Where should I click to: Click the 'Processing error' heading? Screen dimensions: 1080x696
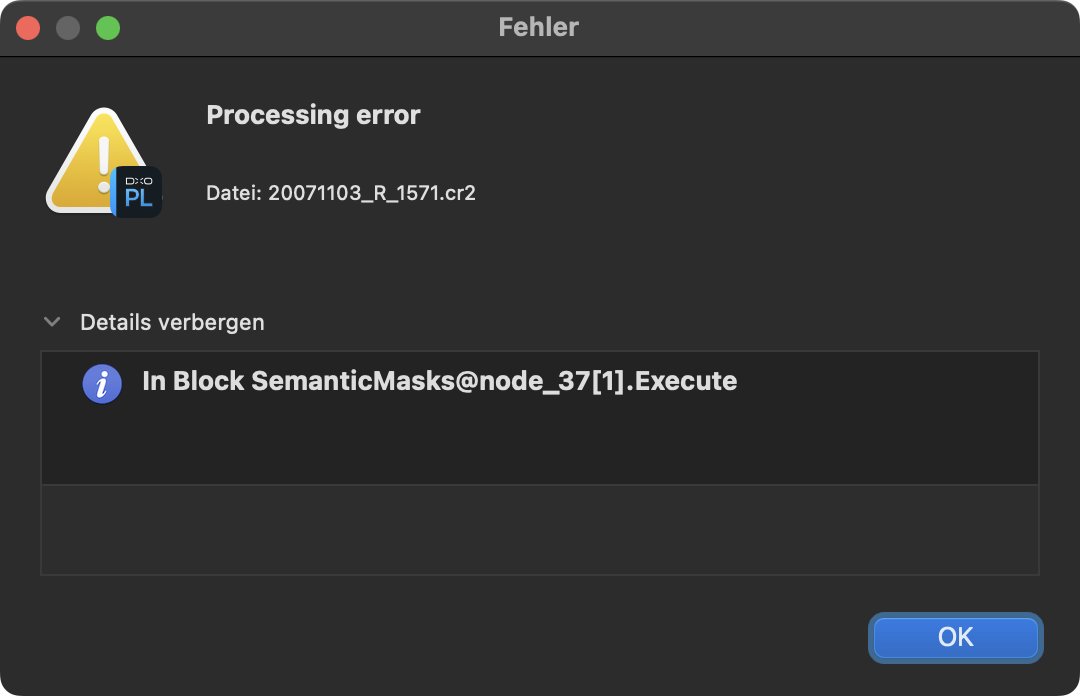(x=313, y=115)
